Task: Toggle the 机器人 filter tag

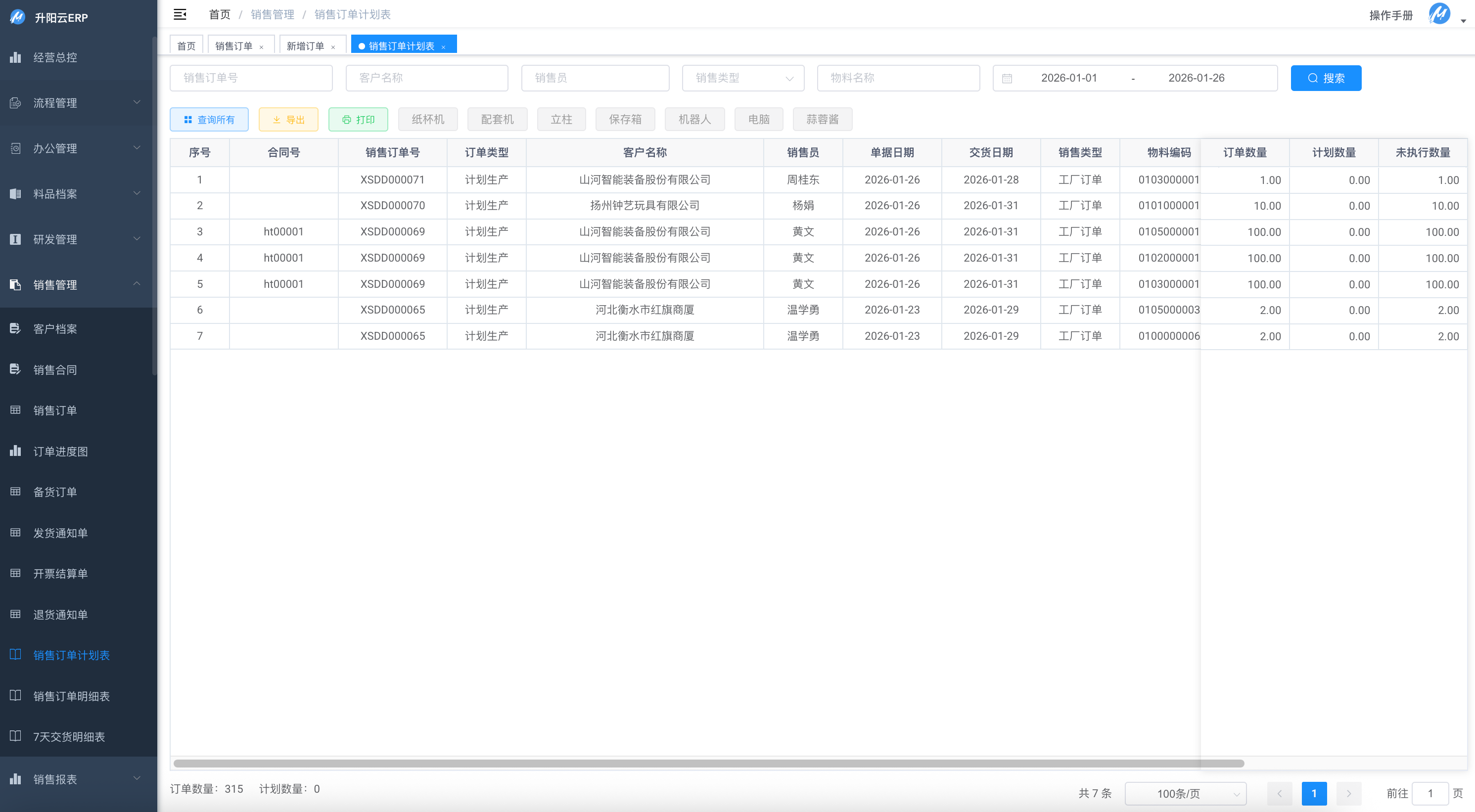Action: 694,119
